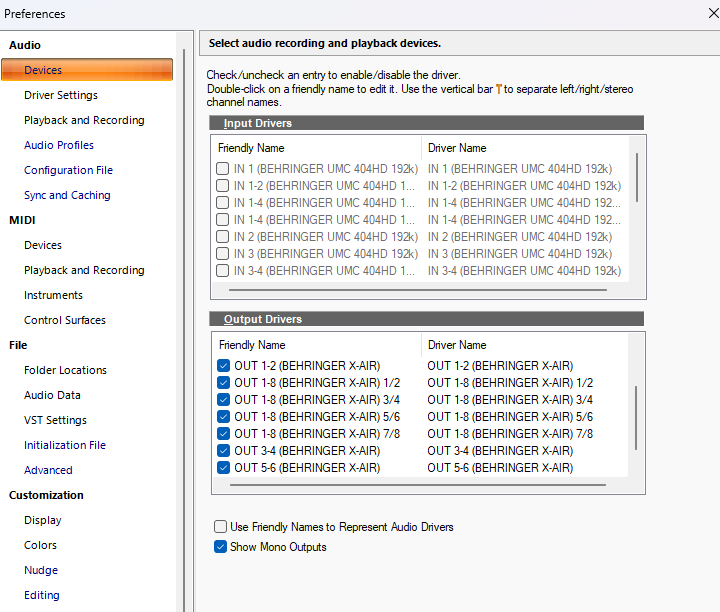Open Audio Playback and Recording settings

(x=84, y=120)
